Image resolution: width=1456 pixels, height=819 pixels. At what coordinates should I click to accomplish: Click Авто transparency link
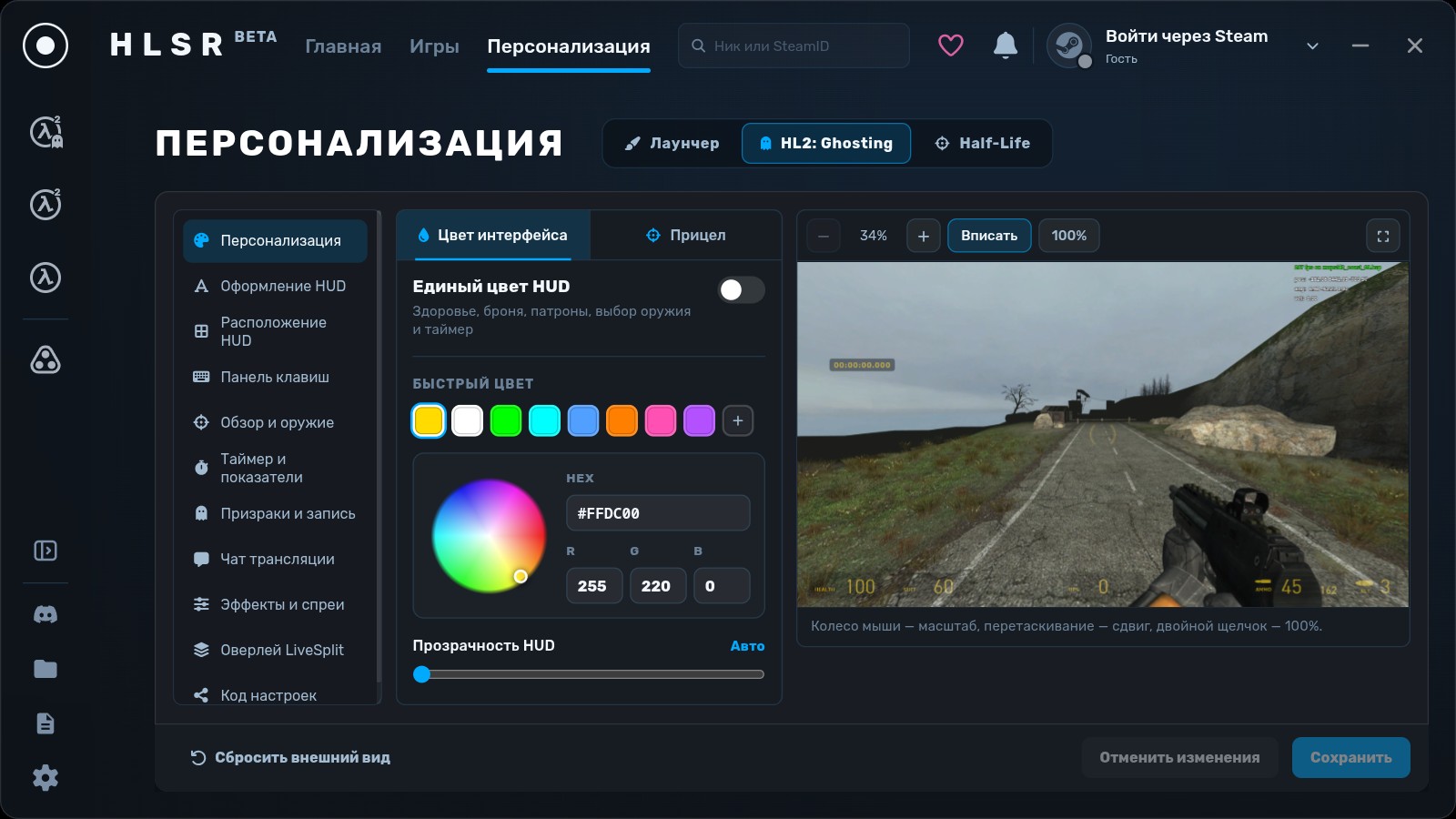tap(747, 646)
